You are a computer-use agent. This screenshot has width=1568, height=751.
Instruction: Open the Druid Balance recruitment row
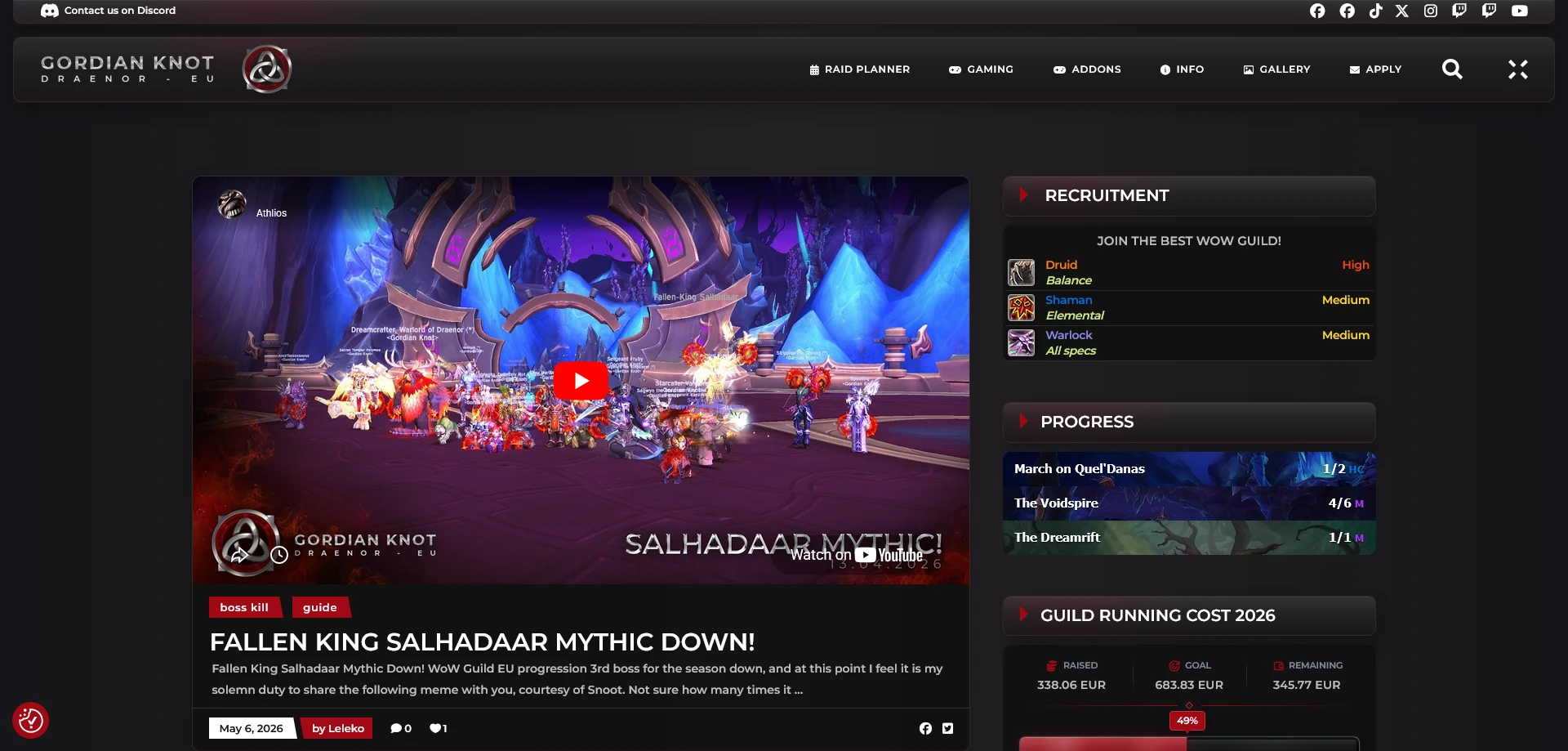1189,272
